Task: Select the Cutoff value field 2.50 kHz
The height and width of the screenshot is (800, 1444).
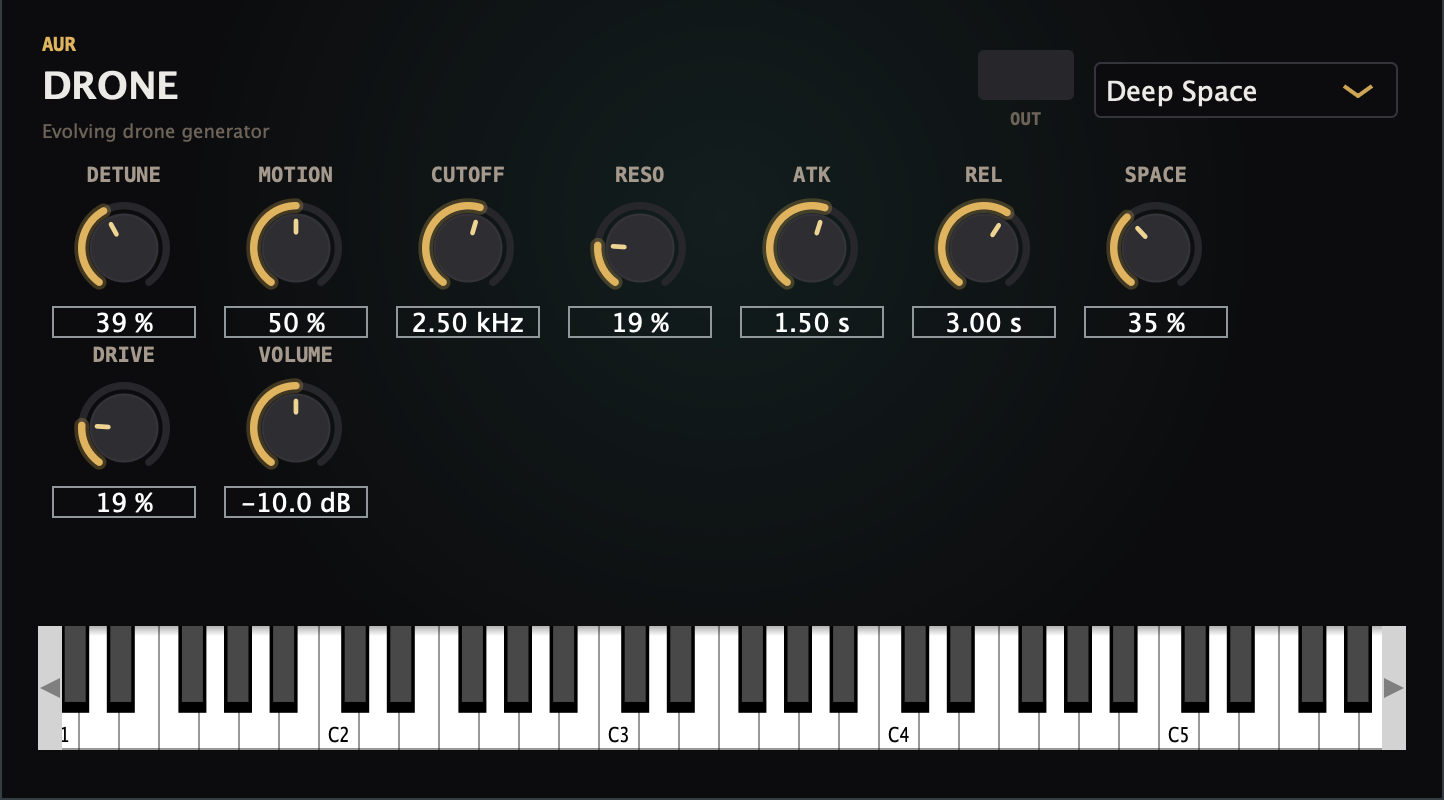Action: click(468, 322)
